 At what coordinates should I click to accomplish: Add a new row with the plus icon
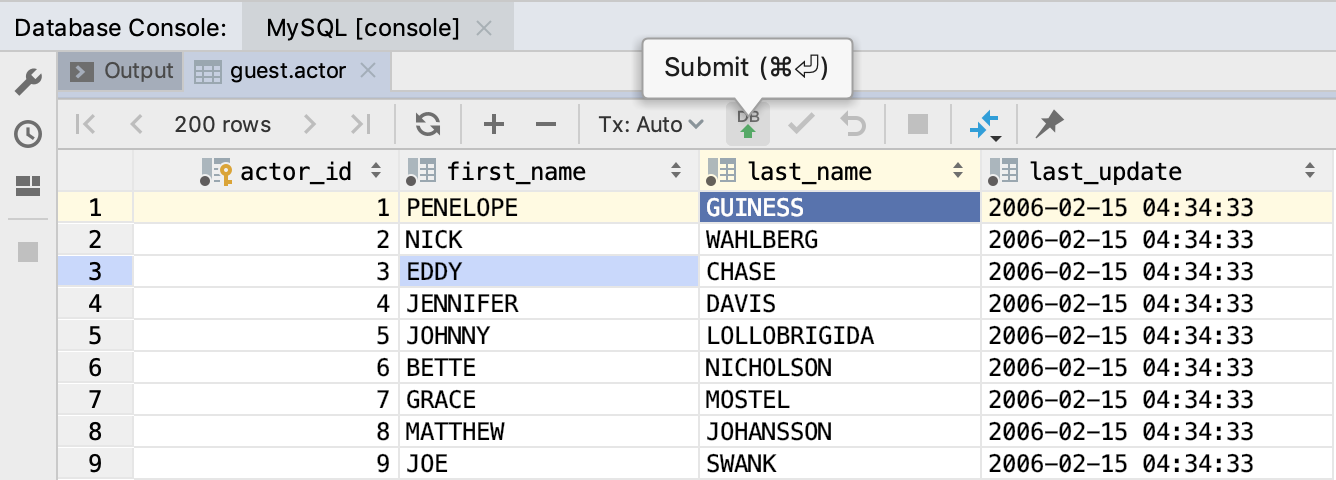pyautogui.click(x=494, y=124)
